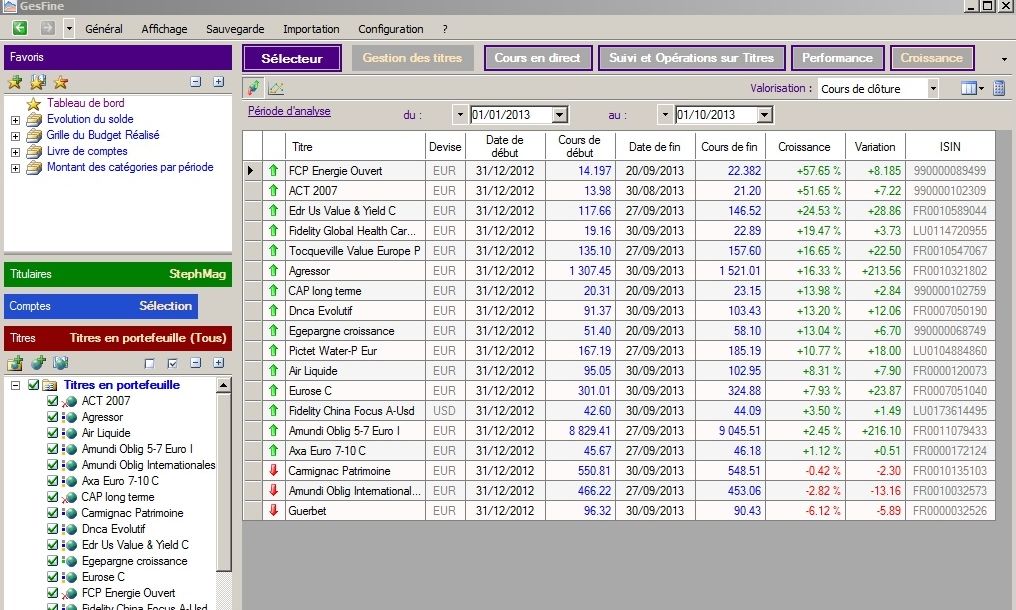
Task: Click the add favorite star icon
Action: point(14,82)
